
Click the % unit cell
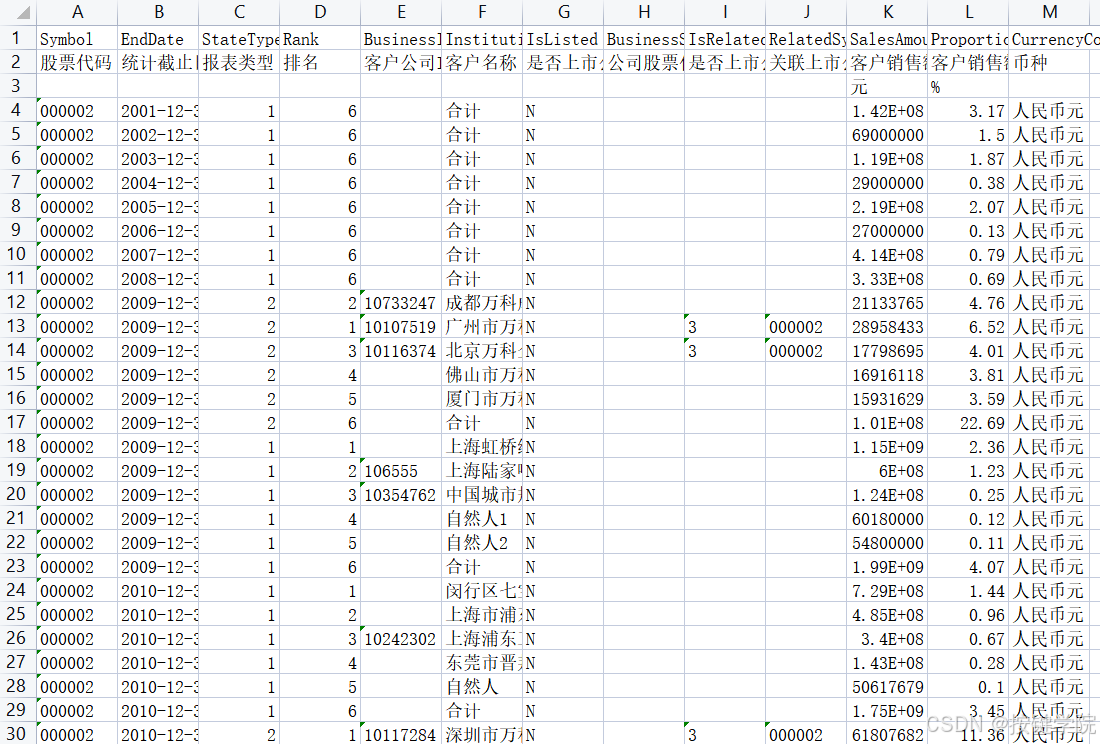968,86
